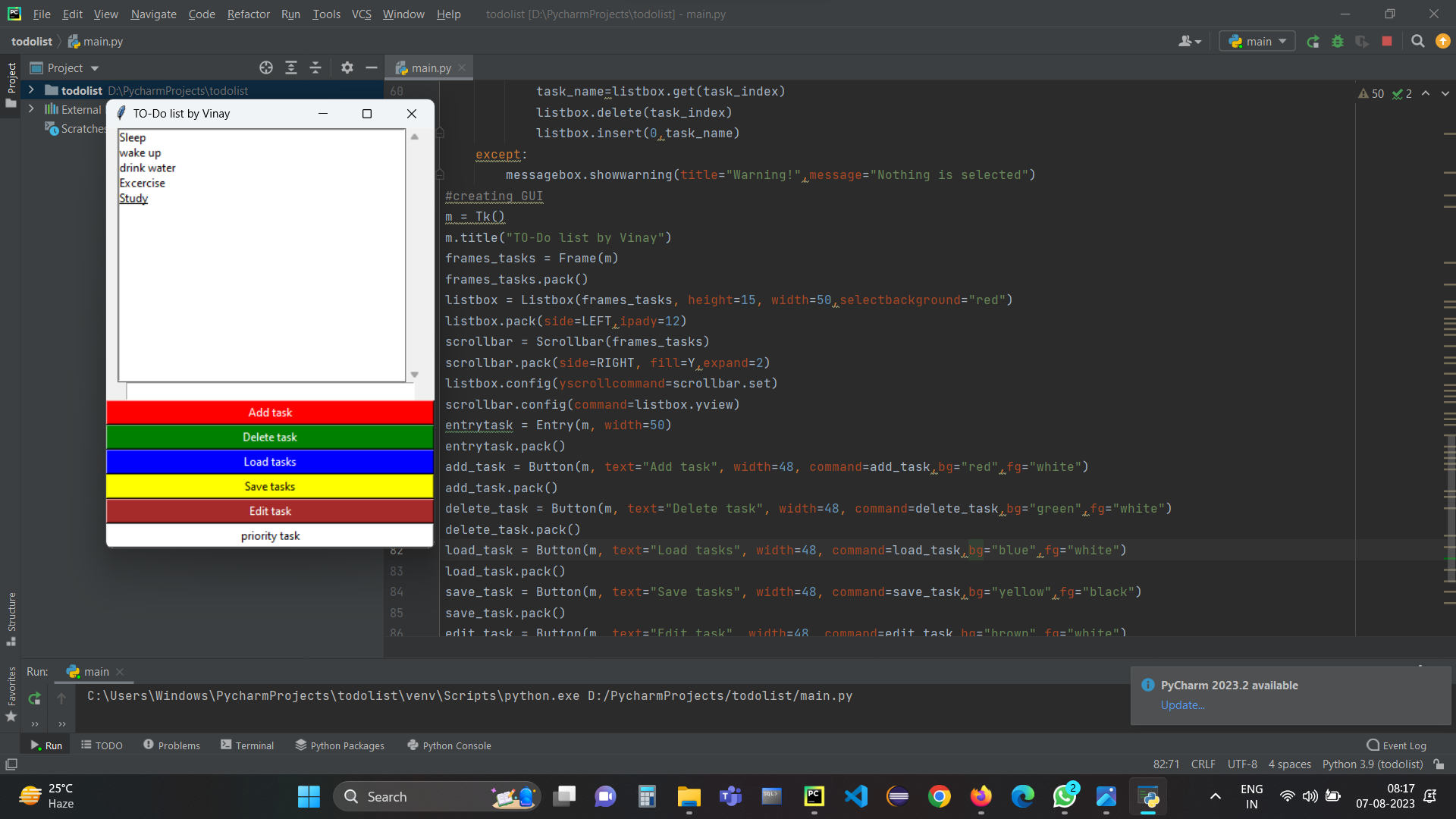Open the Project panel settings gear
1456x819 pixels.
347,67
